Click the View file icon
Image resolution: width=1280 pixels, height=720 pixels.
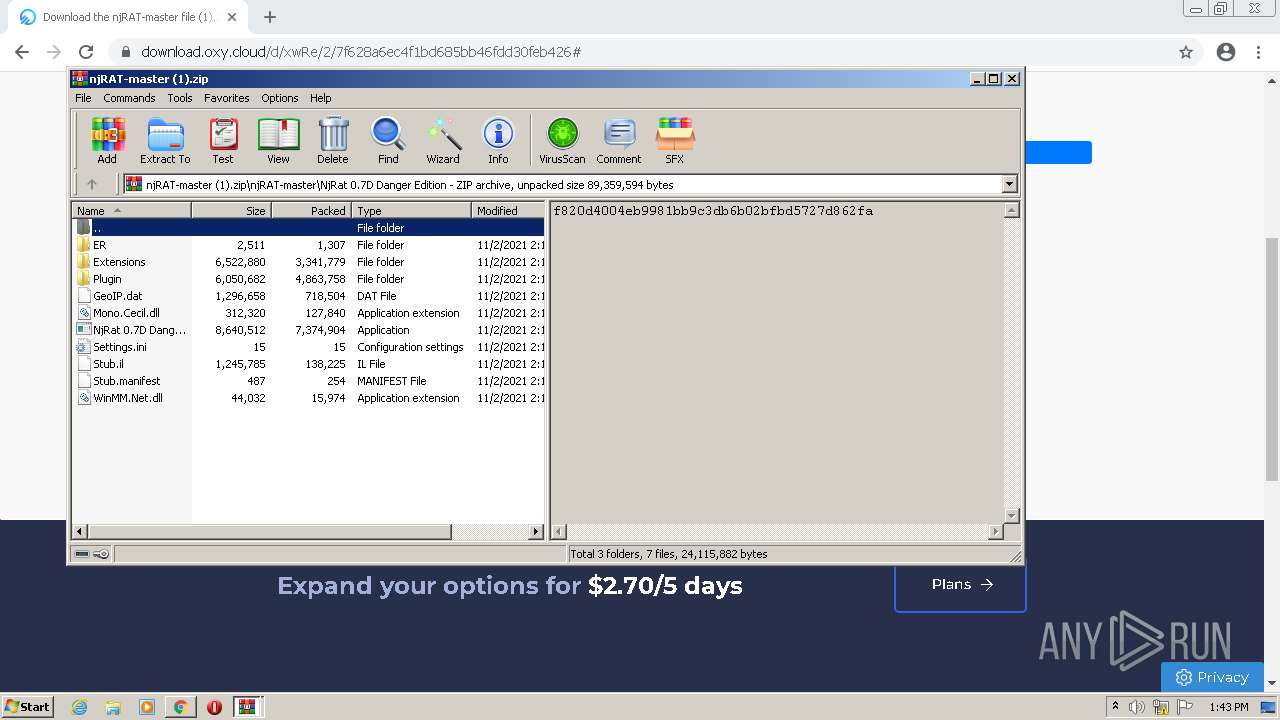pyautogui.click(x=278, y=141)
